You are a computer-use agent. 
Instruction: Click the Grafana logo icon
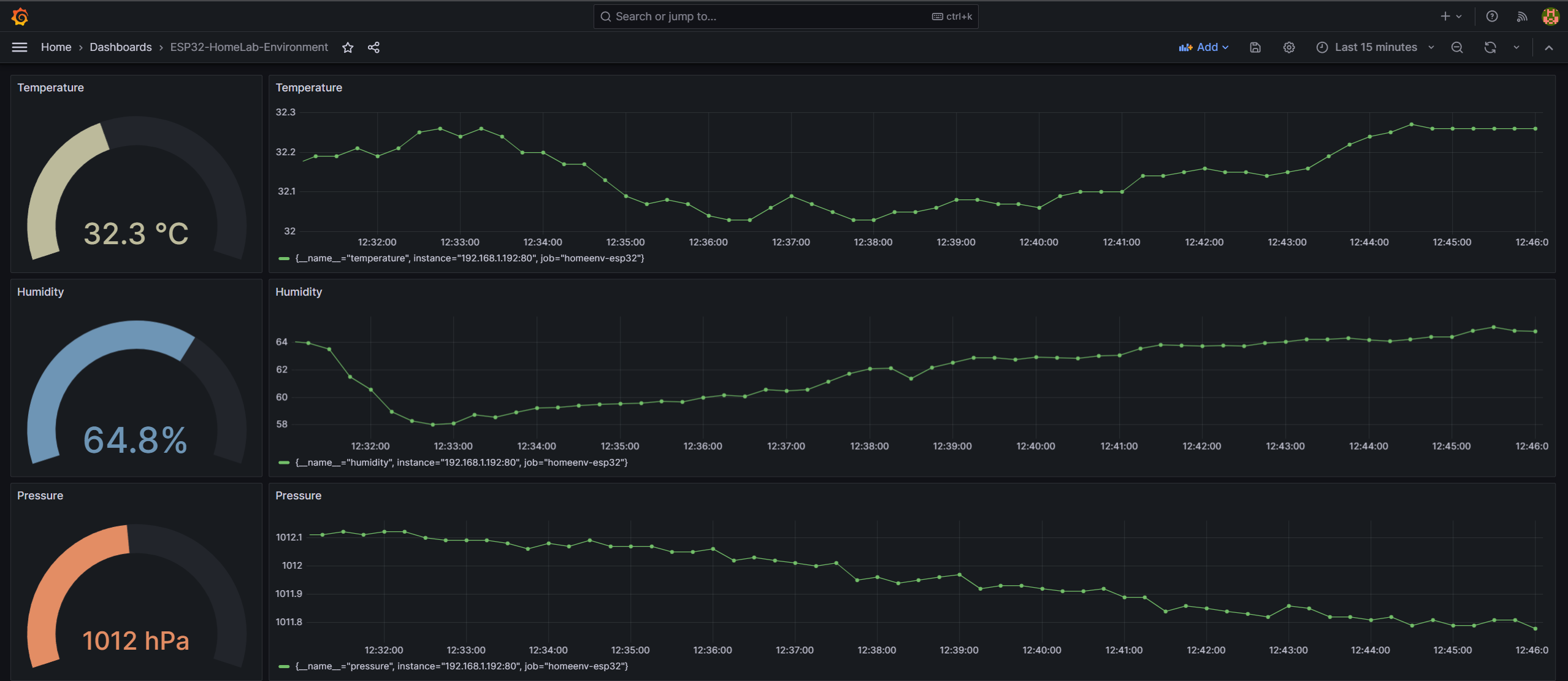point(20,17)
